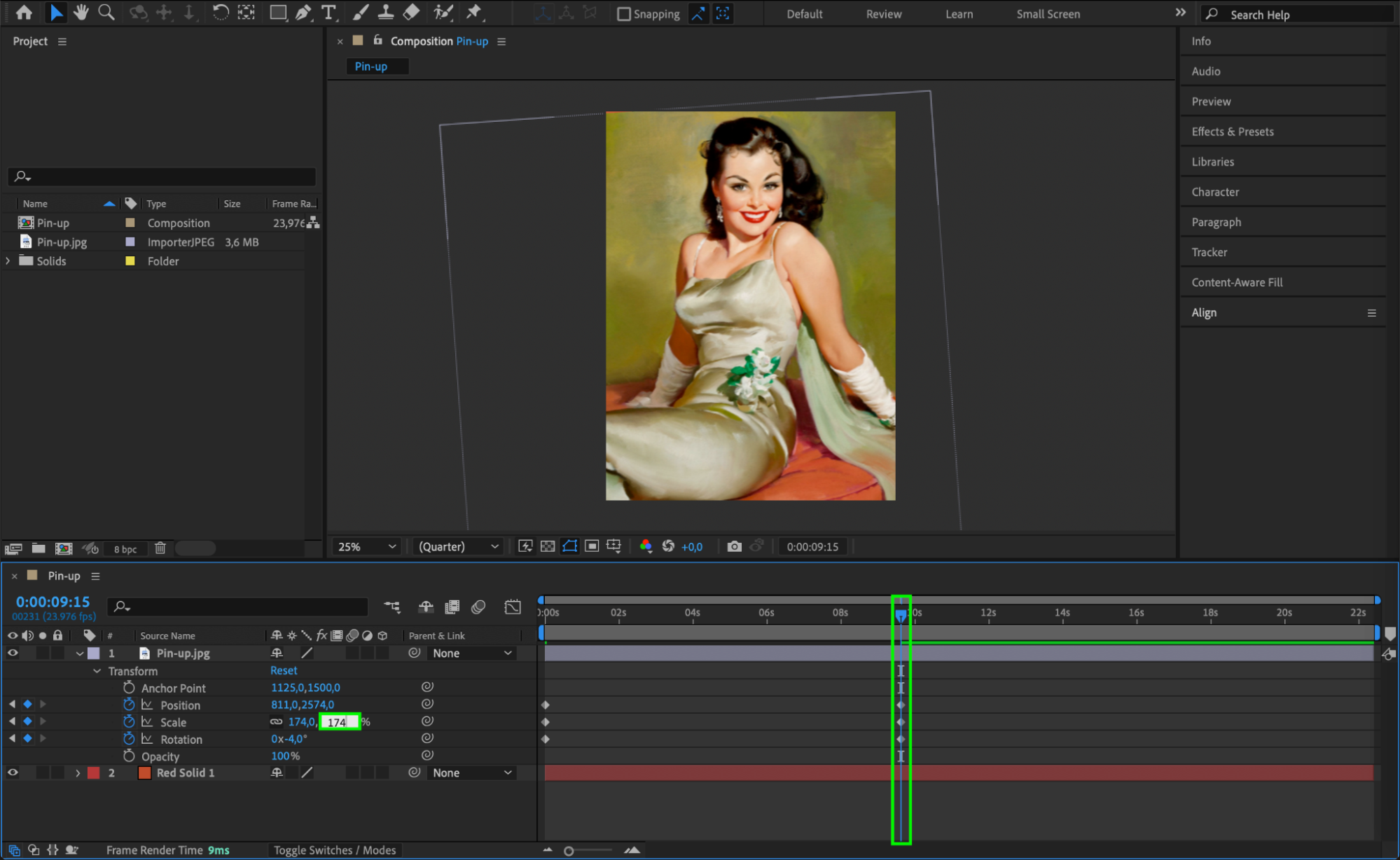
Task: Expand the Red Solid 1 layer properties
Action: (78, 773)
